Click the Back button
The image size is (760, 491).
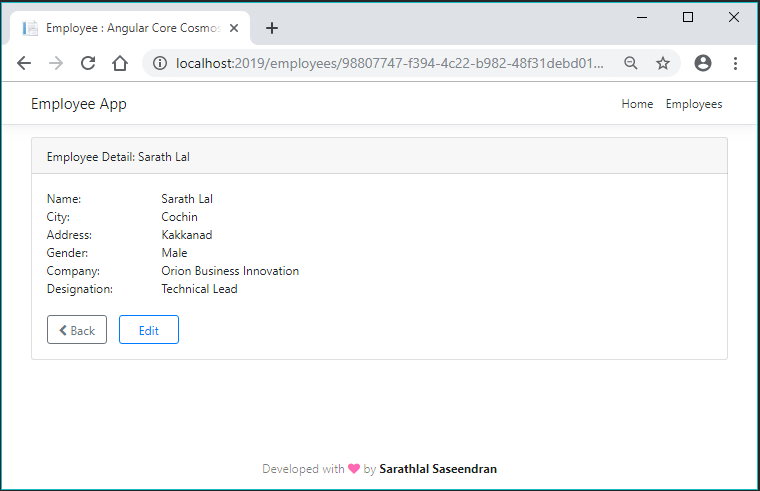[77, 330]
